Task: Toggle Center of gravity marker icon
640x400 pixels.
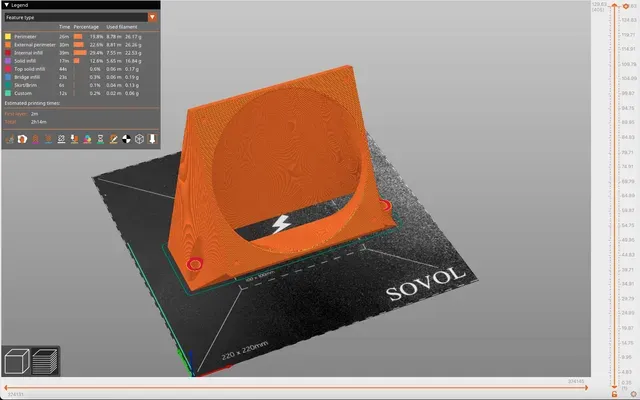Action: (x=127, y=139)
